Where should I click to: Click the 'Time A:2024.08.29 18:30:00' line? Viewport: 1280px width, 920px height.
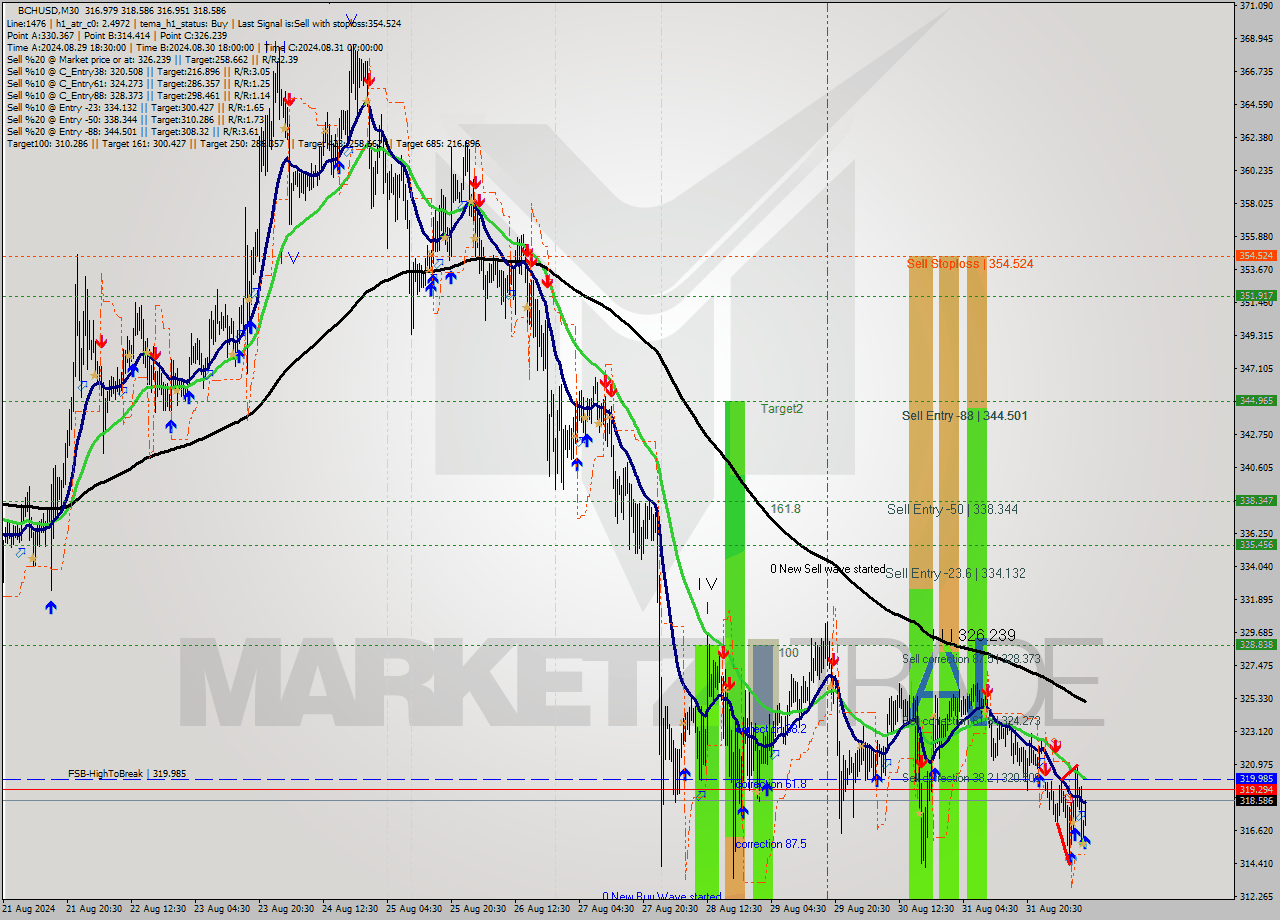pyautogui.click(x=195, y=47)
